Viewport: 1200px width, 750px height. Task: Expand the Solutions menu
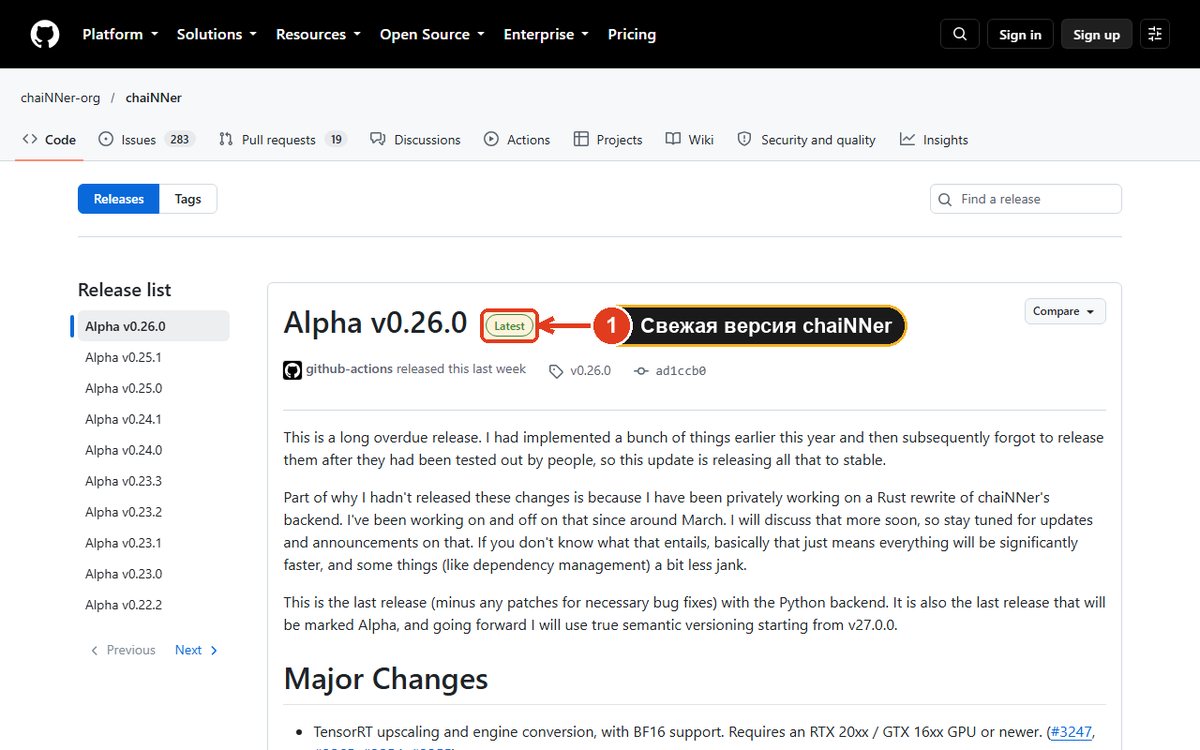[x=217, y=34]
